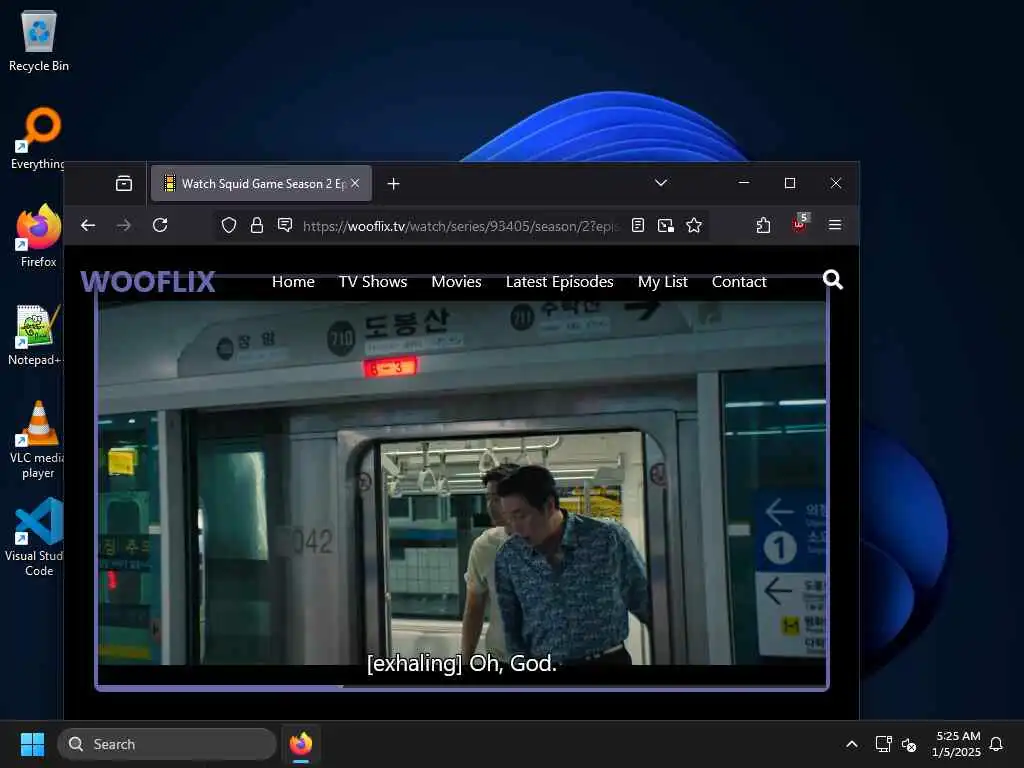Open the Firefox application hamburger menu
Viewport: 1024px width, 768px height.
coord(835,225)
